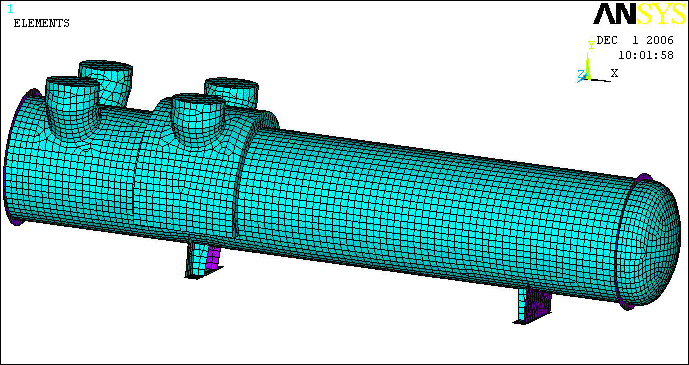Select the blue Z axis label

(x=580, y=74)
